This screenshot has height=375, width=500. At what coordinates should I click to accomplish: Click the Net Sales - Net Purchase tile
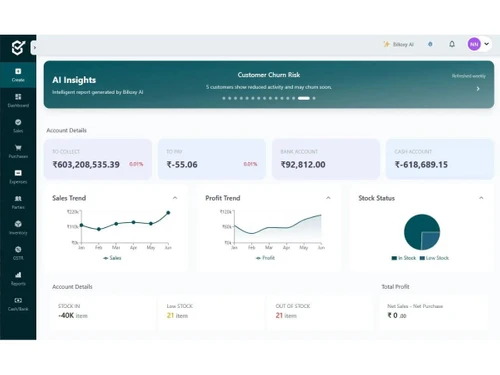point(434,312)
